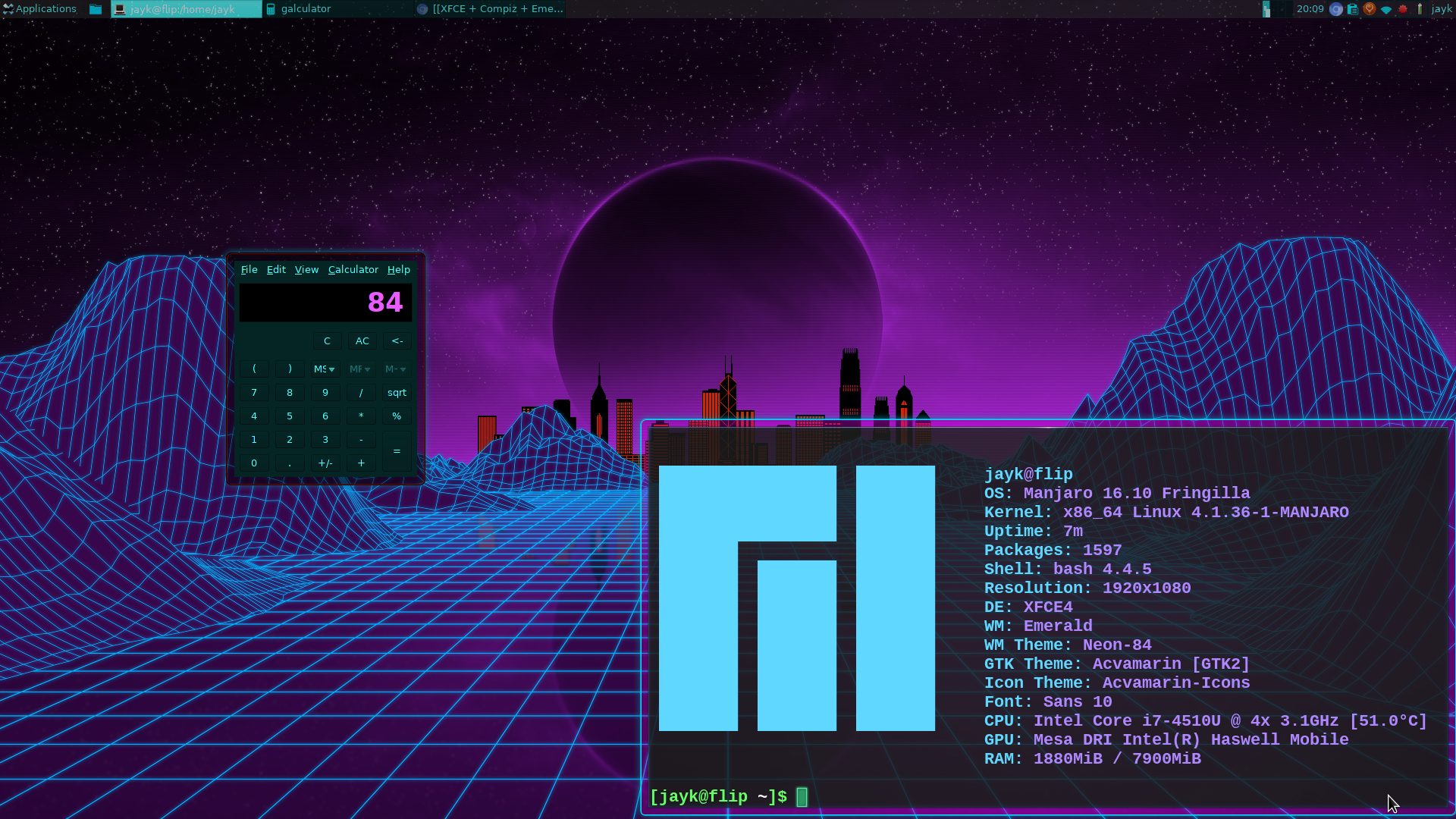Open the Edit menu in galculator
Viewport: 1456px width, 819px height.
(x=276, y=269)
